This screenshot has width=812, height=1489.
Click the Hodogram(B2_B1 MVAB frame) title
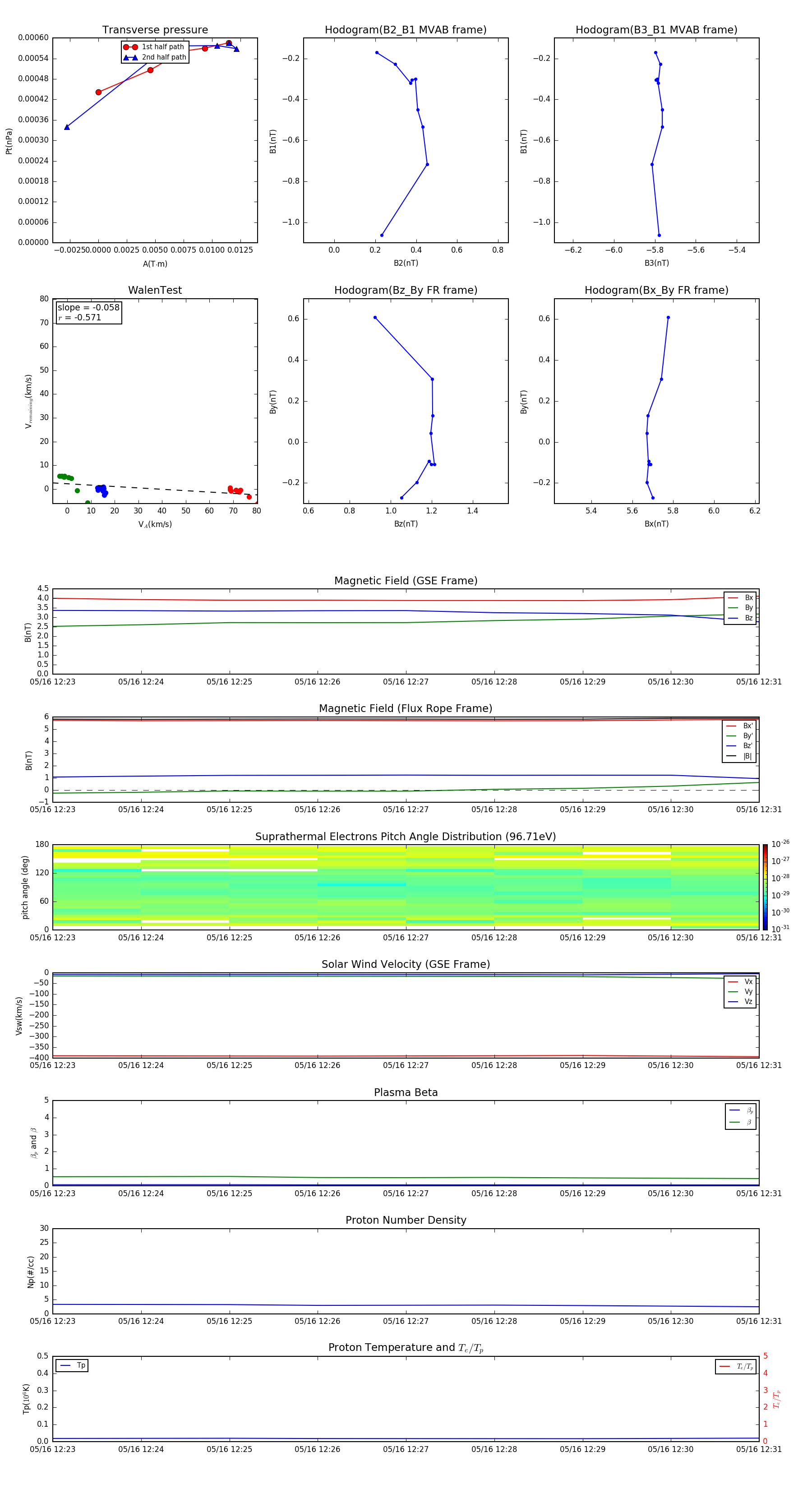click(x=406, y=30)
